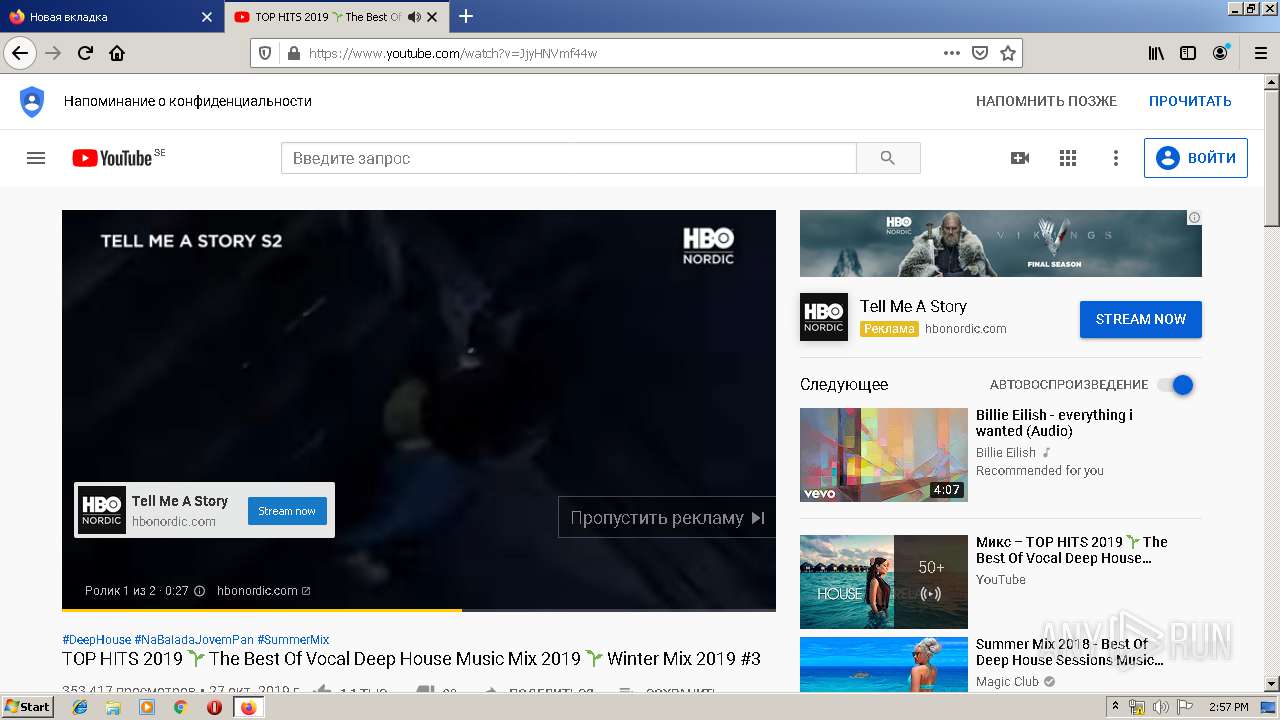Click the ВОЙТИ sign-in button
The height and width of the screenshot is (720, 1280).
tap(1196, 158)
